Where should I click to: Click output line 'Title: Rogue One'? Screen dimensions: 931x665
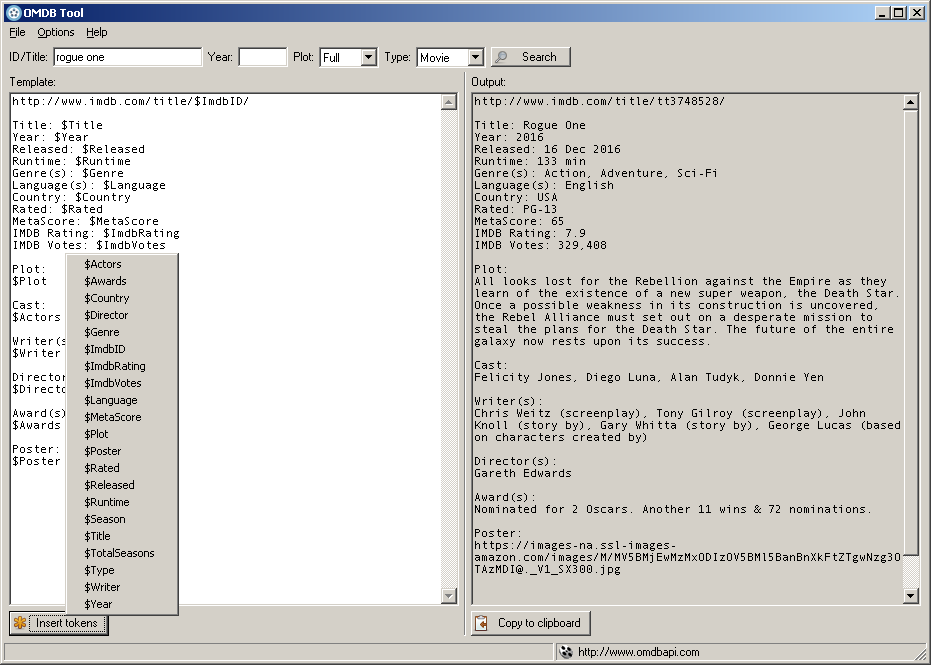point(530,125)
